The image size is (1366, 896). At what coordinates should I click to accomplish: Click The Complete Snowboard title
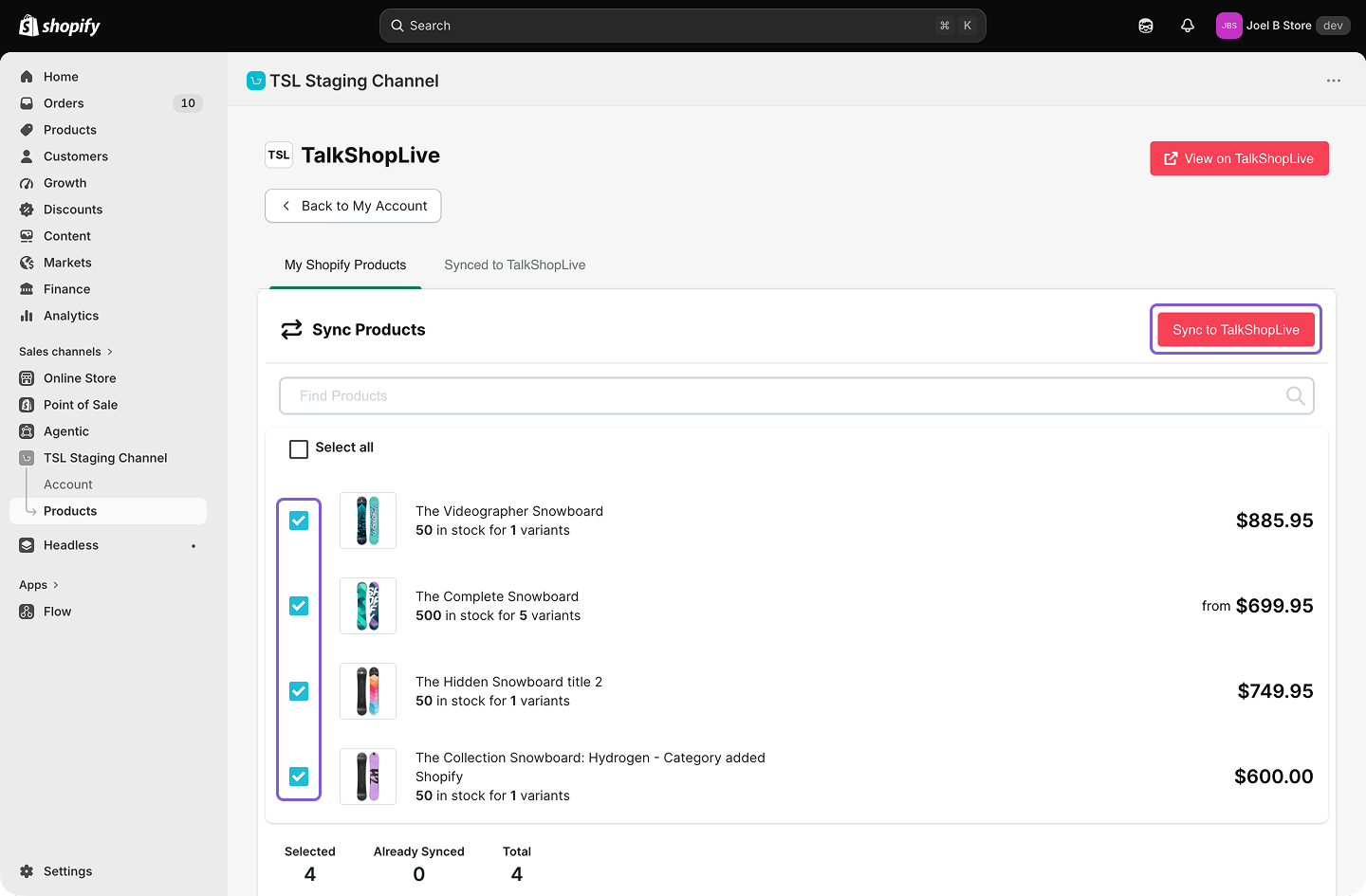tap(497, 596)
